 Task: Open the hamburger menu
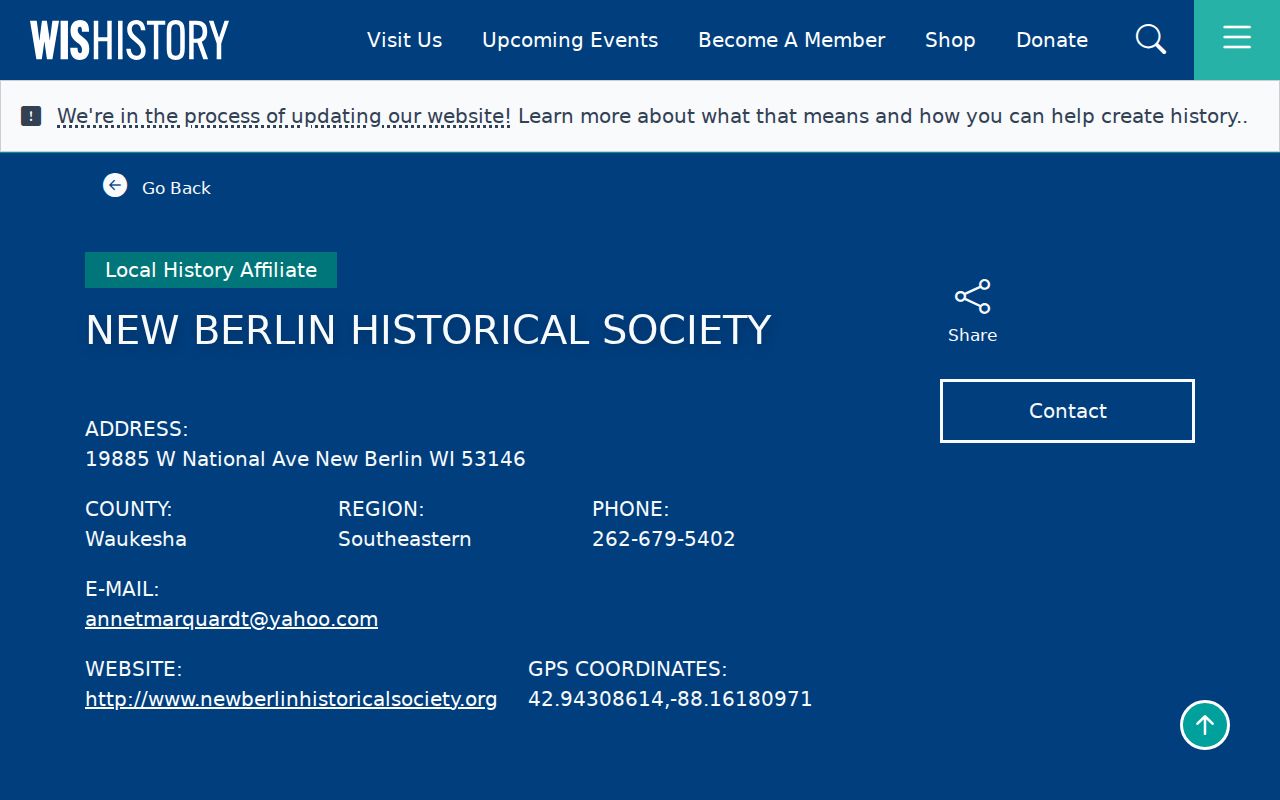coord(1237,40)
